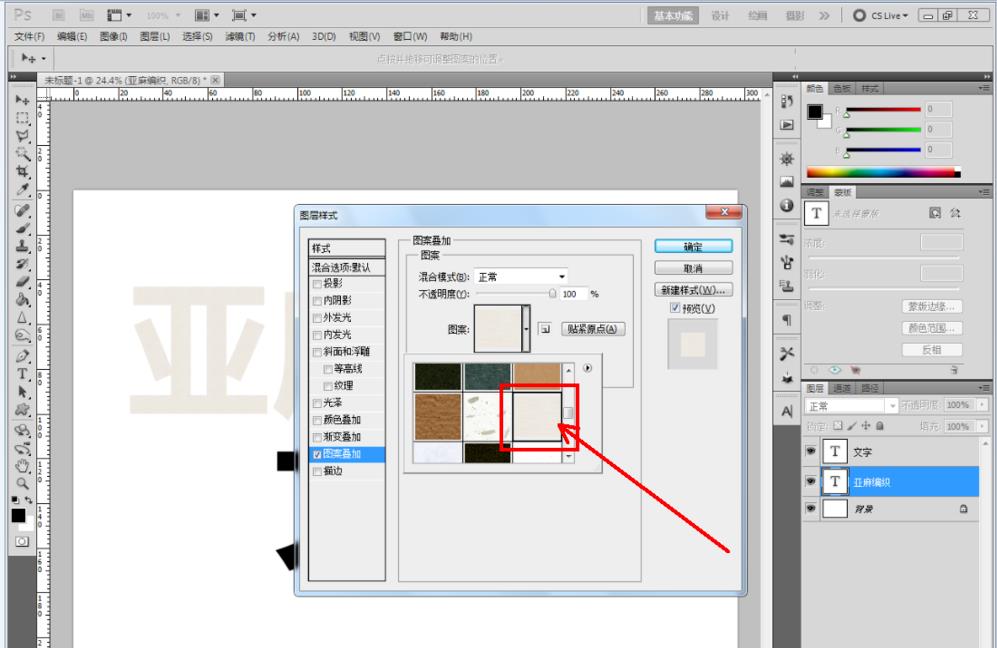The height and width of the screenshot is (648, 997).
Task: Activate the Zoom tool
Action: (x=20, y=481)
